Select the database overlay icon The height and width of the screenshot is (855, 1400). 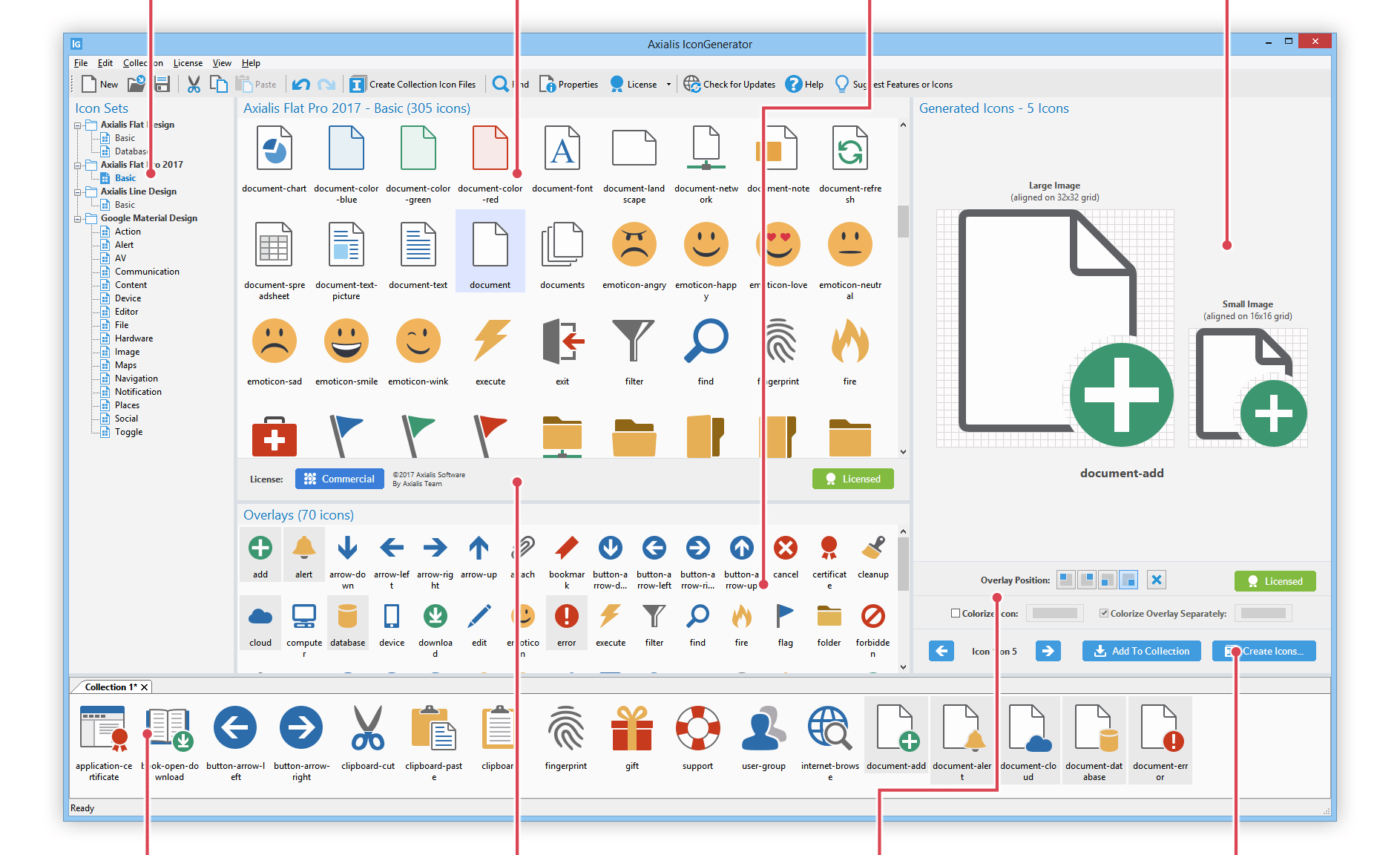(x=347, y=616)
